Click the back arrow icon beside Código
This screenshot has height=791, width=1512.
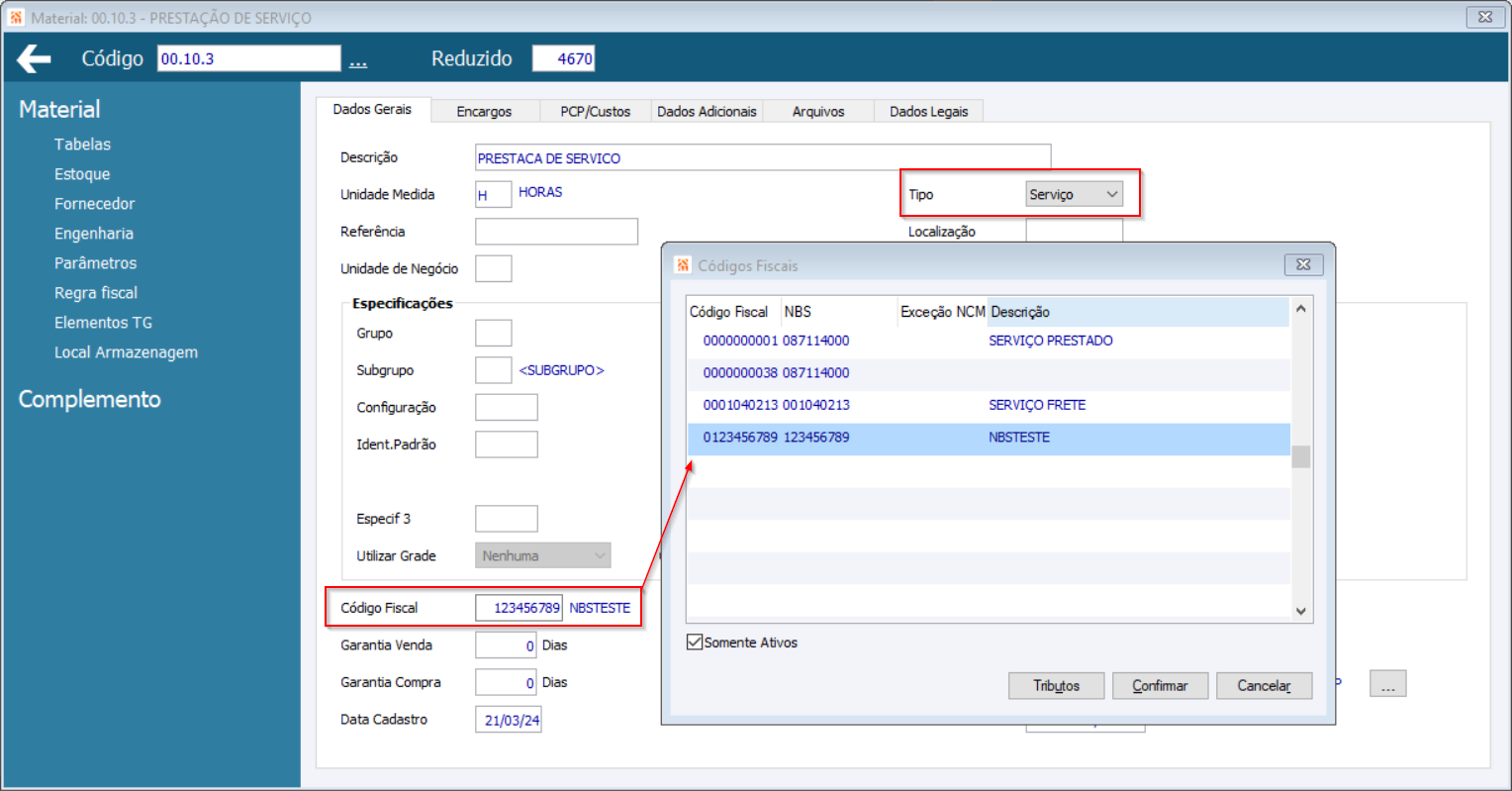point(34,58)
